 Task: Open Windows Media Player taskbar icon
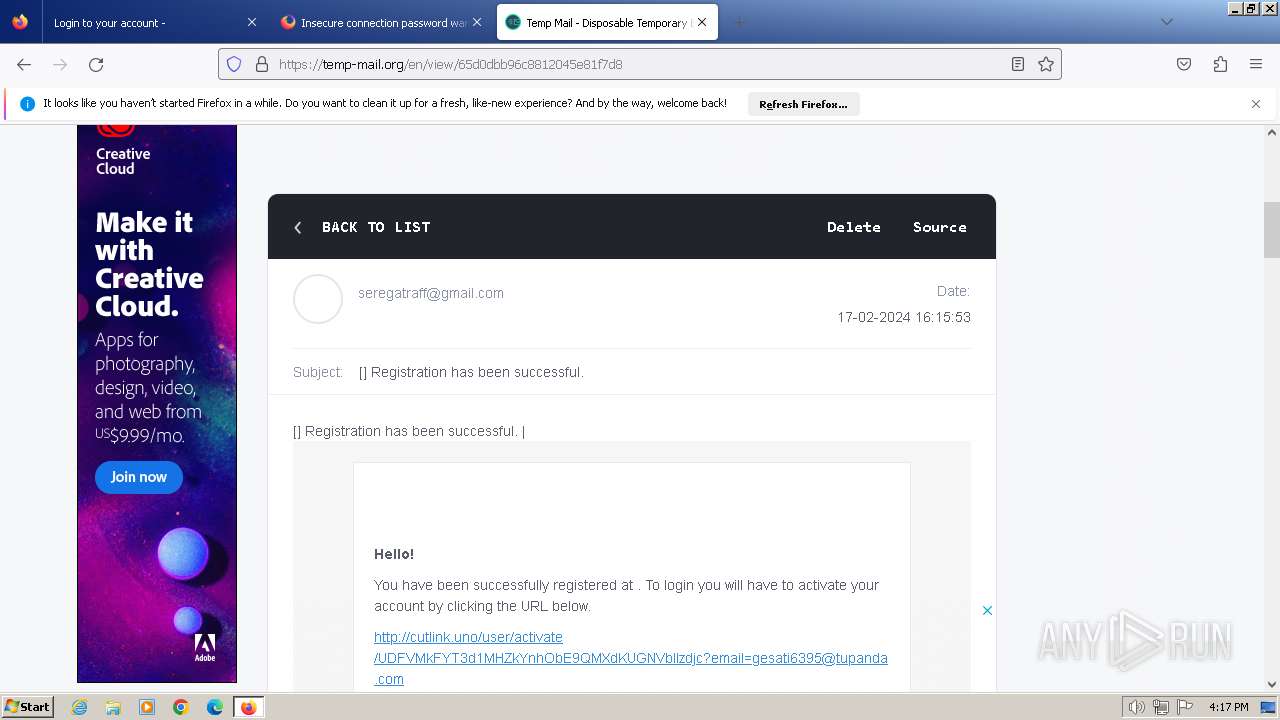pyautogui.click(x=147, y=707)
